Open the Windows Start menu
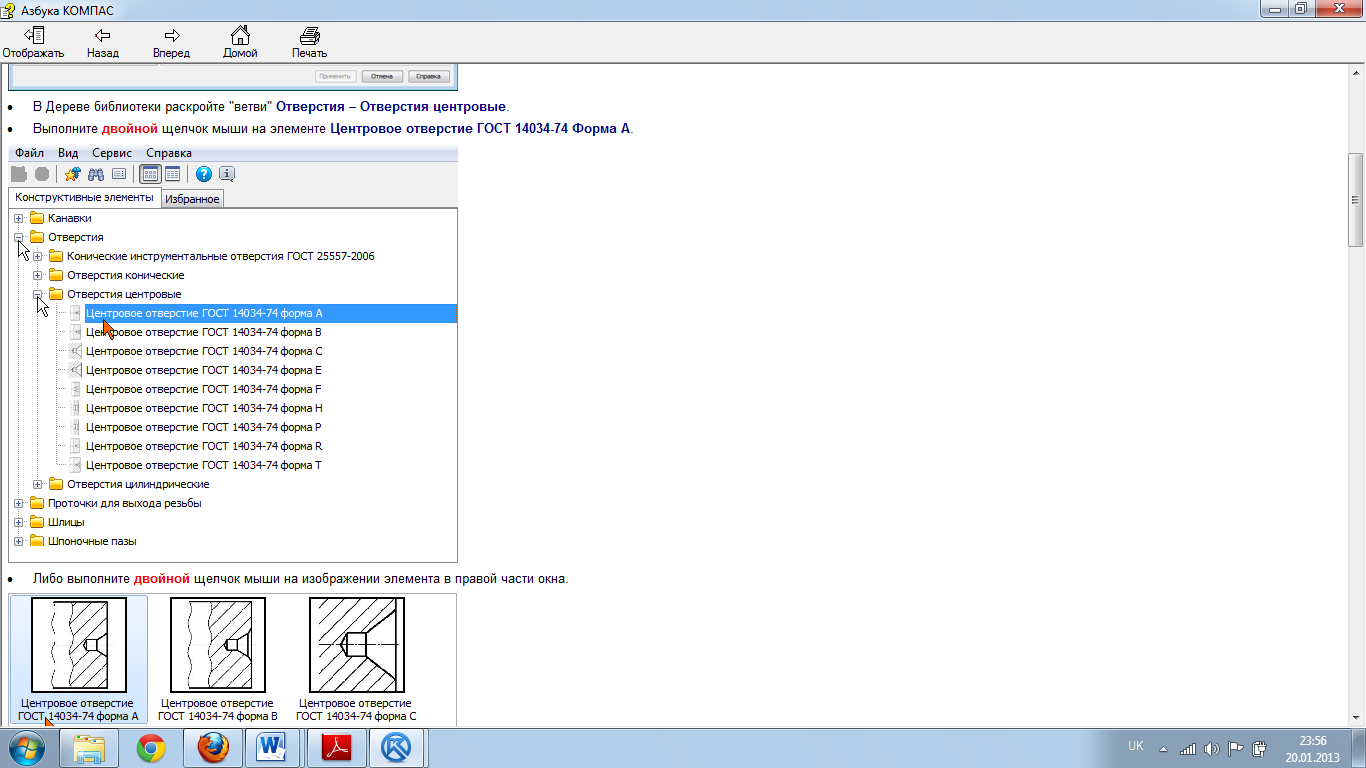This screenshot has width=1366, height=768. click(27, 748)
